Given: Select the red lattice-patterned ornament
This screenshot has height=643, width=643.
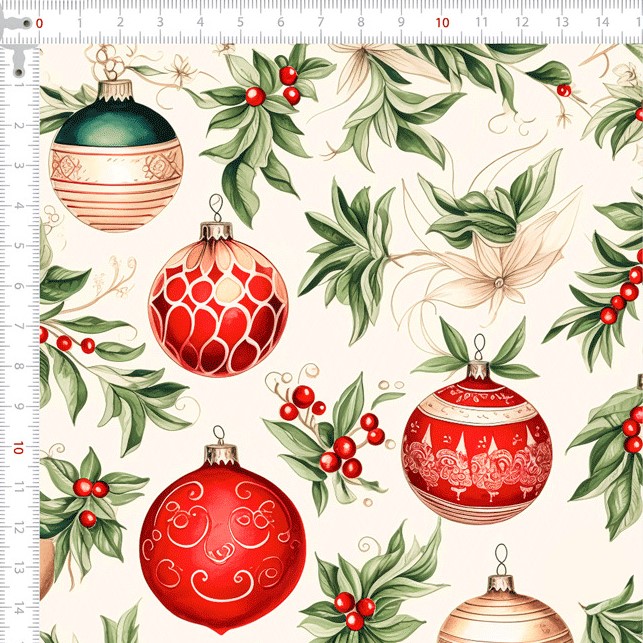Looking at the screenshot, I should click(218, 300).
